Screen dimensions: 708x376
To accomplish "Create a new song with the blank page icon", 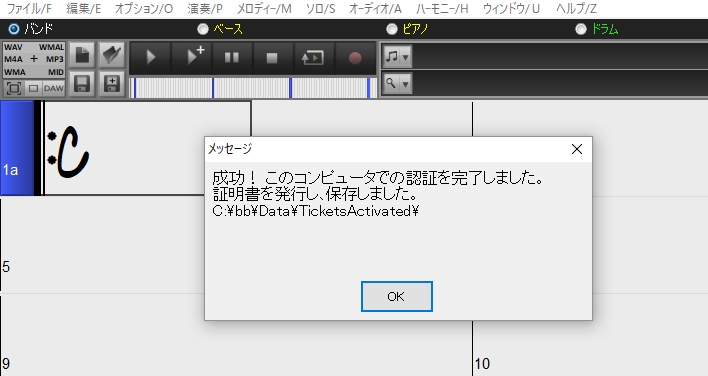I will pyautogui.click(x=82, y=56).
